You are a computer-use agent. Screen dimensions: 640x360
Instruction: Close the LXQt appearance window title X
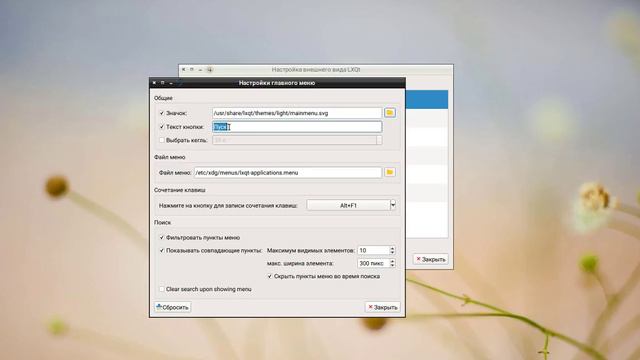click(183, 70)
